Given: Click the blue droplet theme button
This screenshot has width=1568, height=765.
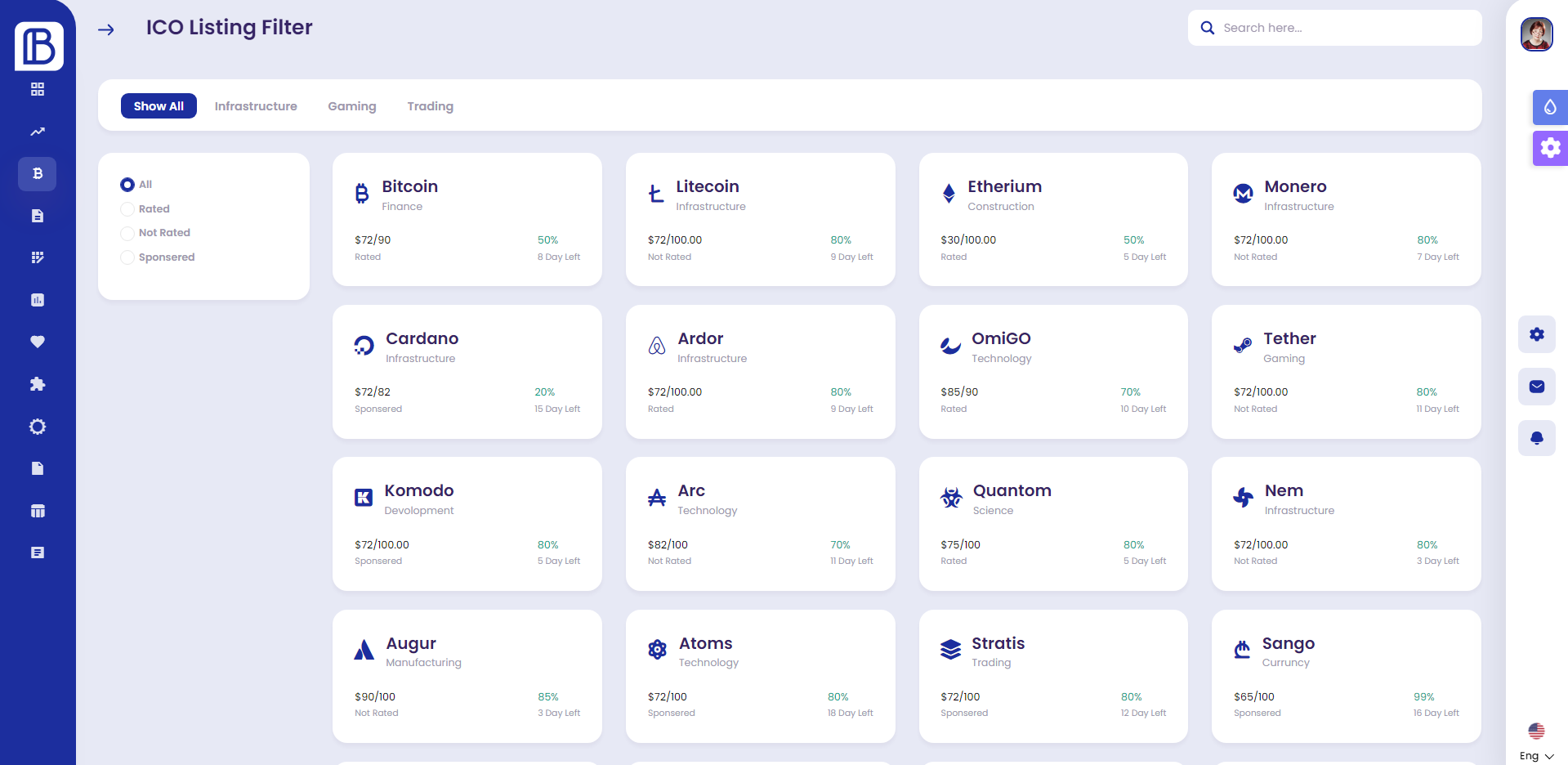Looking at the screenshot, I should [1550, 107].
